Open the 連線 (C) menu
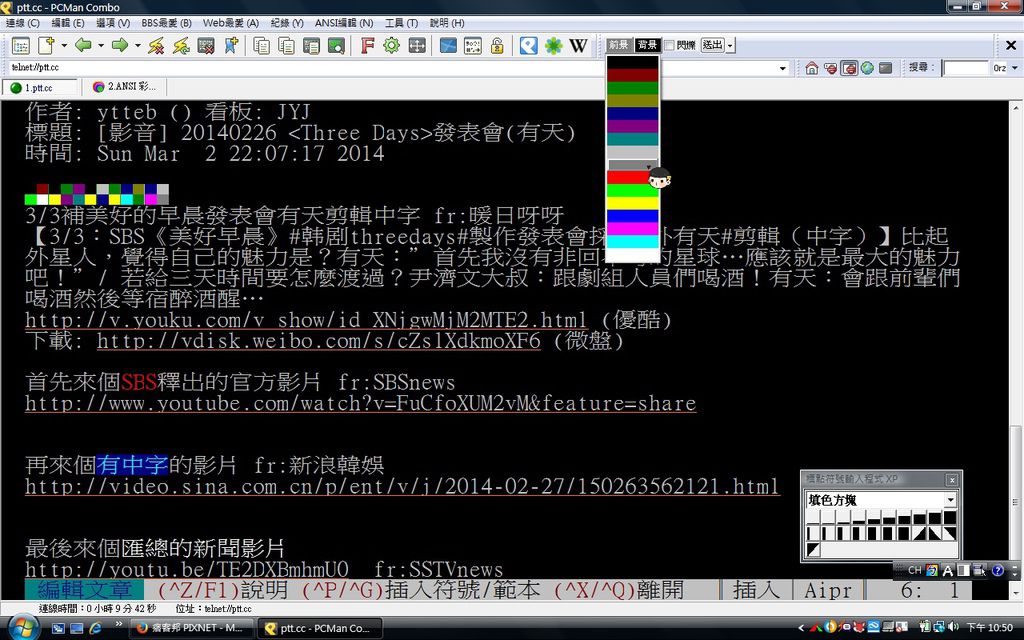Screen dimensions: 1024x640 [x=23, y=23]
